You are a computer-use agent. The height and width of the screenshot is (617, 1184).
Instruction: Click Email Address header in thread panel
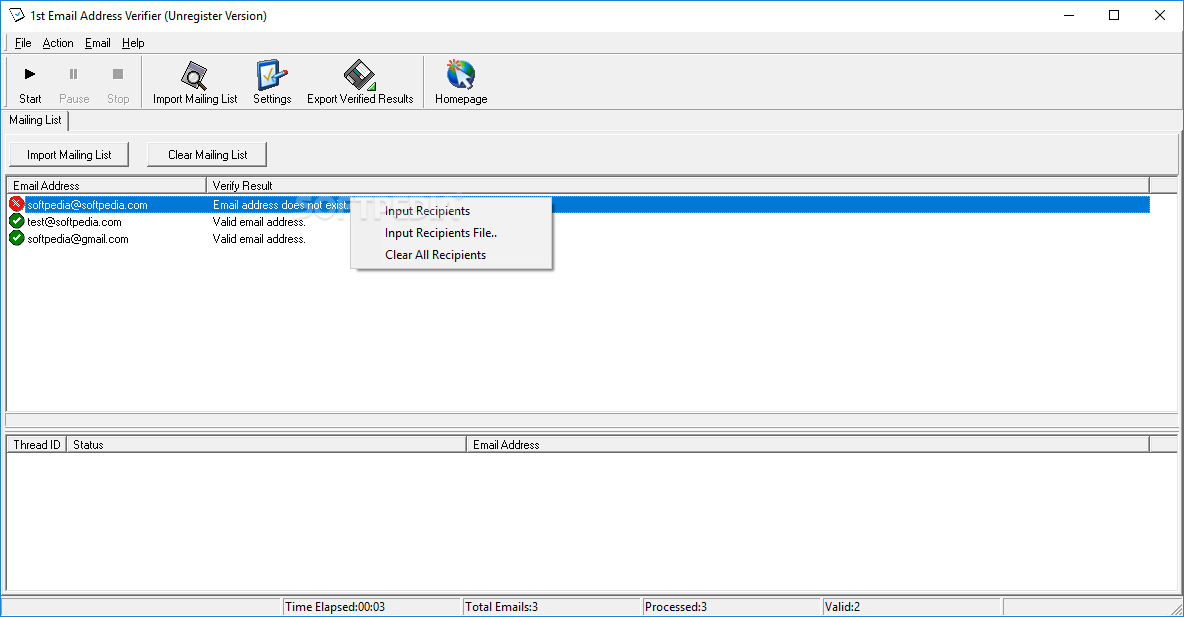pyautogui.click(x=808, y=445)
